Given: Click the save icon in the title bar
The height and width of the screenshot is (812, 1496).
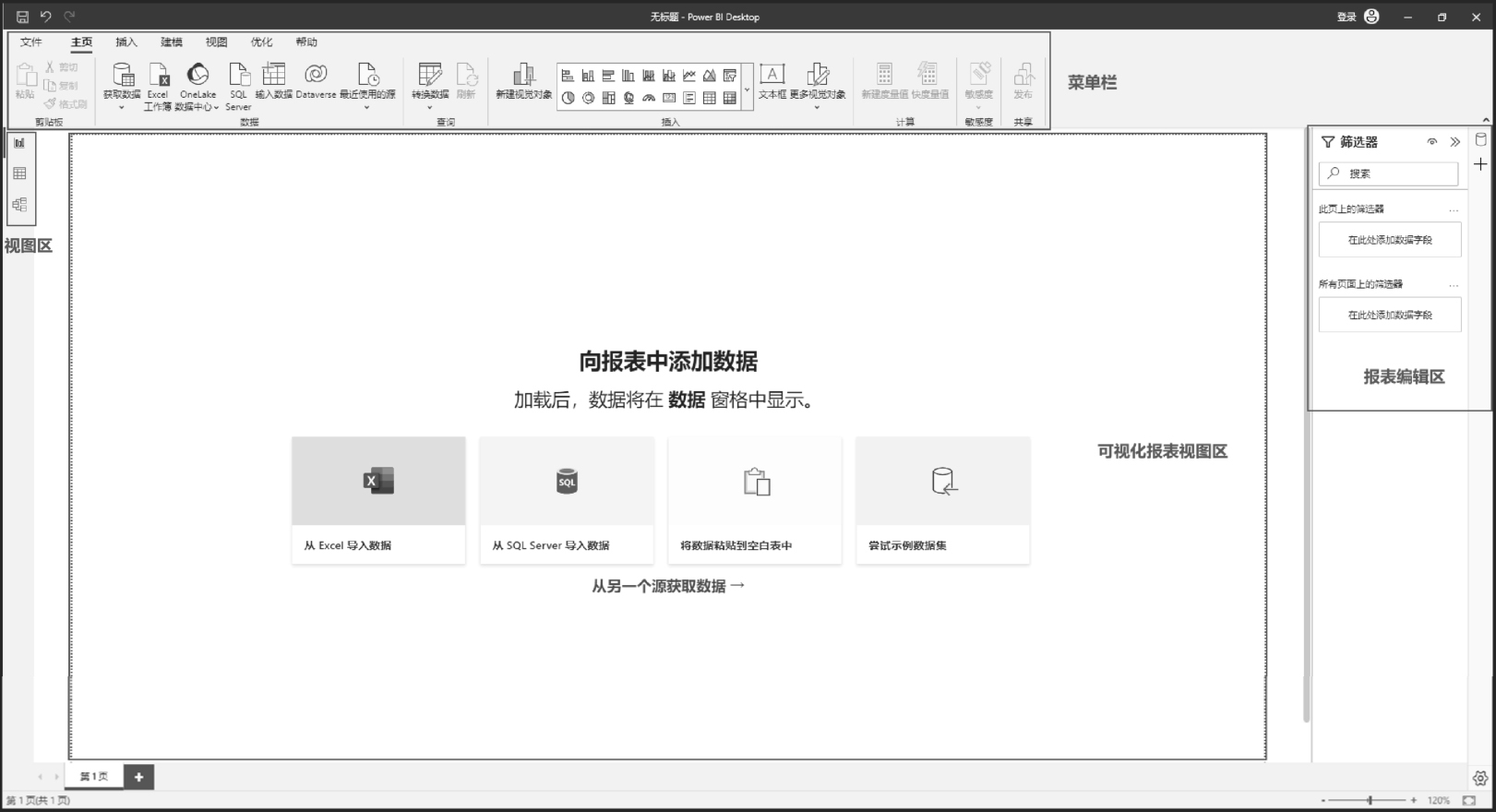Looking at the screenshot, I should [x=22, y=17].
